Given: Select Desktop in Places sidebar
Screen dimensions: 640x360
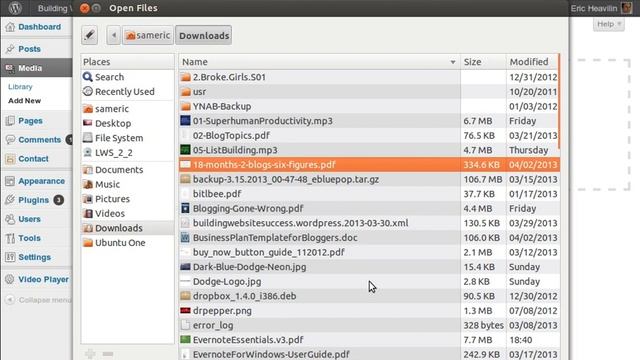Looking at the screenshot, I should (x=127, y=123).
